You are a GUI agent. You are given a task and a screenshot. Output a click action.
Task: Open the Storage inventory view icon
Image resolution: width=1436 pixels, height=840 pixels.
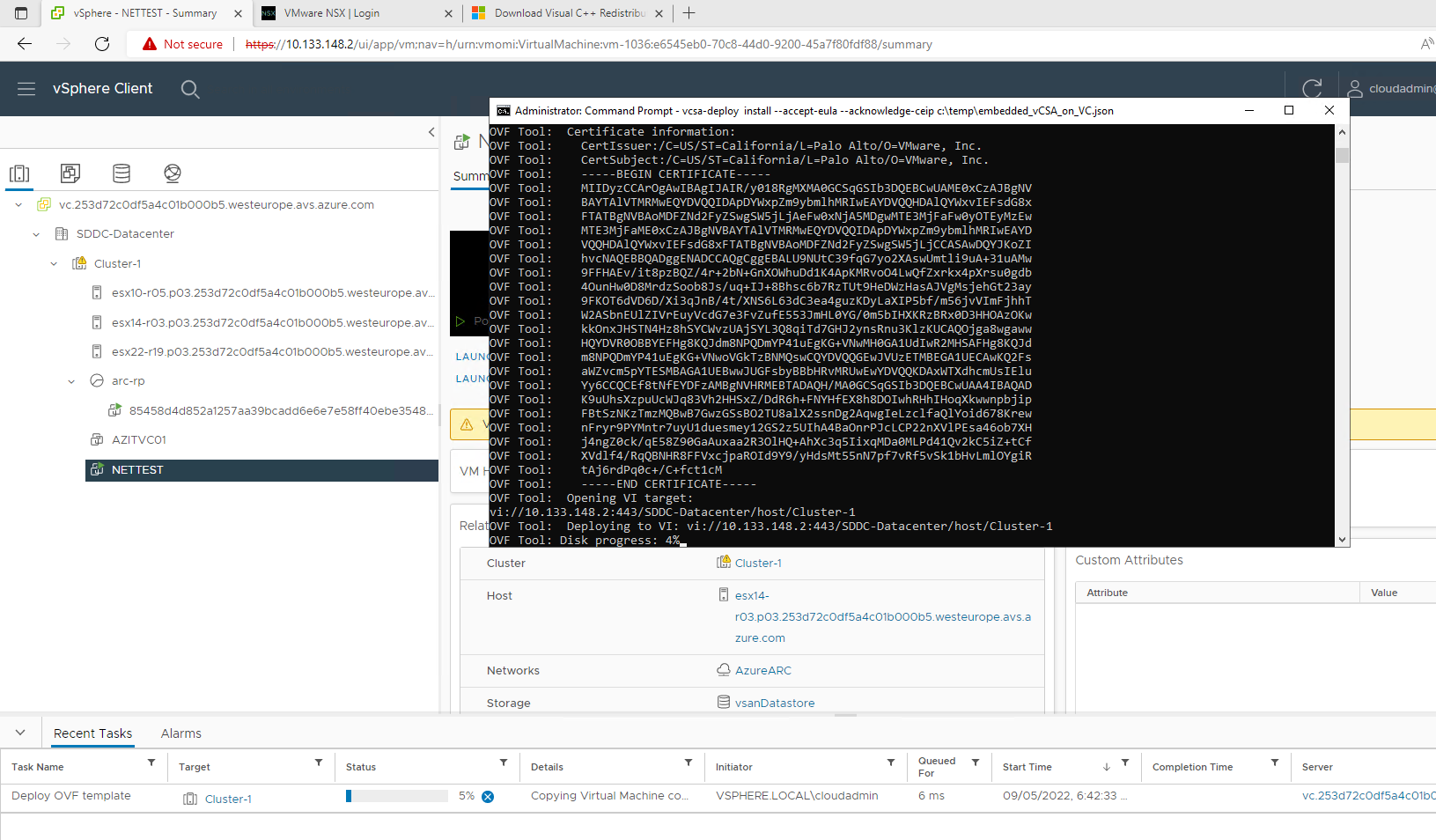tap(122, 173)
